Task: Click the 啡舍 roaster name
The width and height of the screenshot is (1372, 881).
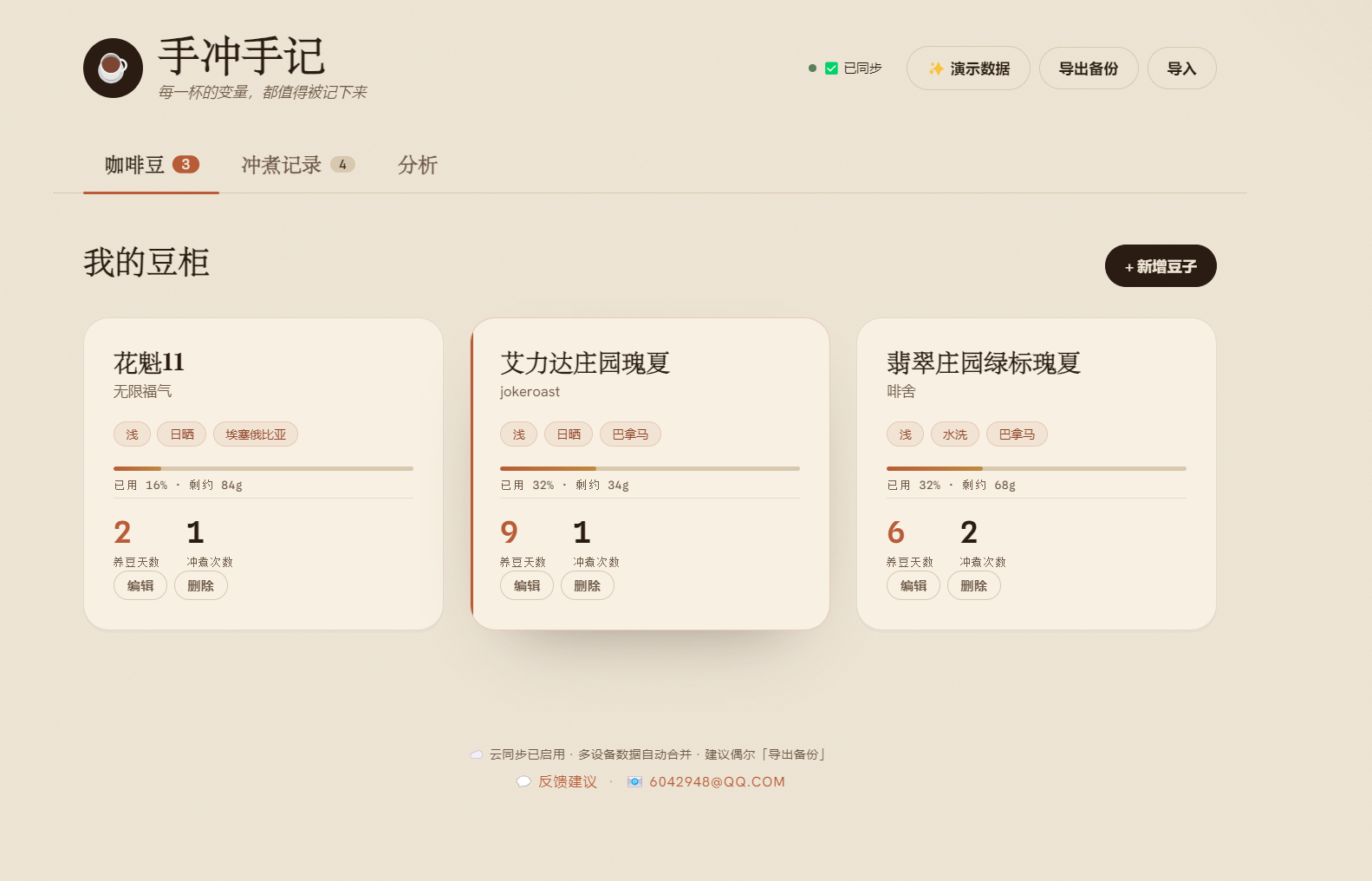Action: coord(901,391)
